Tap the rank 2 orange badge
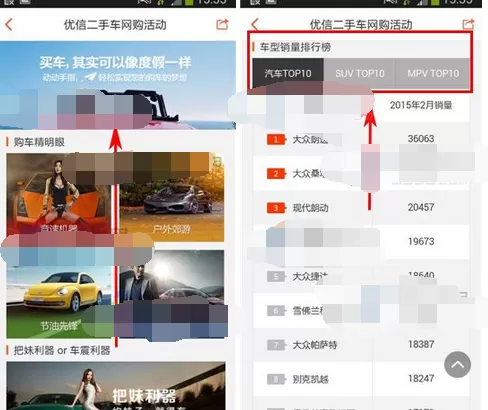 [276, 174]
